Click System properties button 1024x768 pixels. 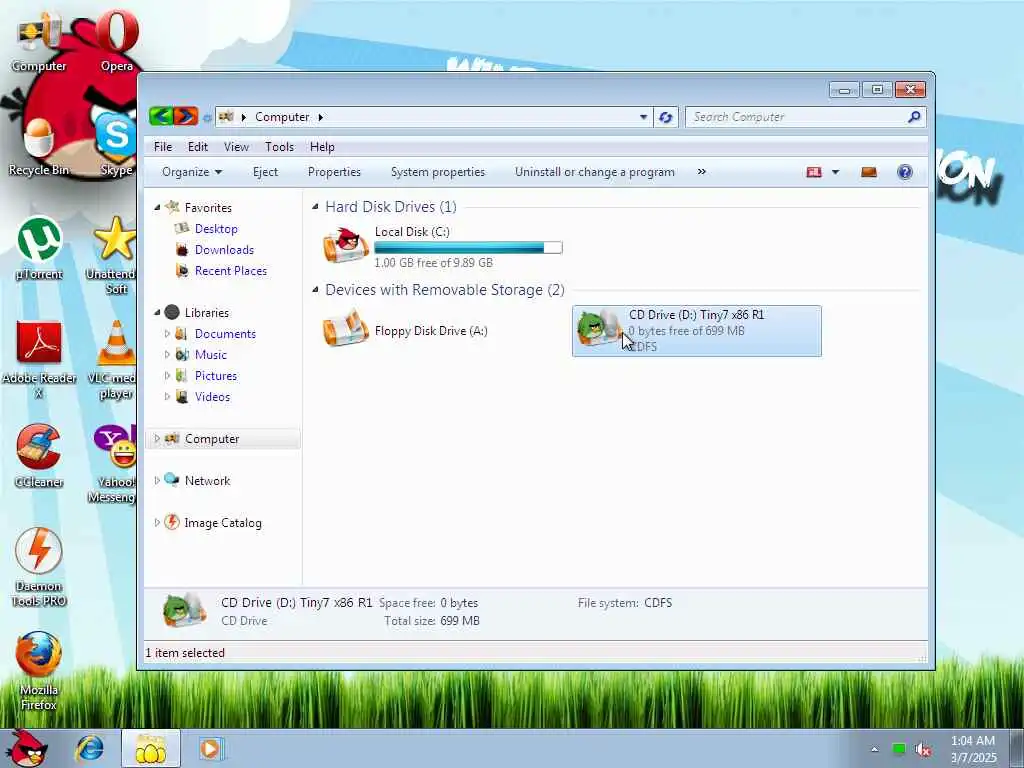(x=438, y=172)
